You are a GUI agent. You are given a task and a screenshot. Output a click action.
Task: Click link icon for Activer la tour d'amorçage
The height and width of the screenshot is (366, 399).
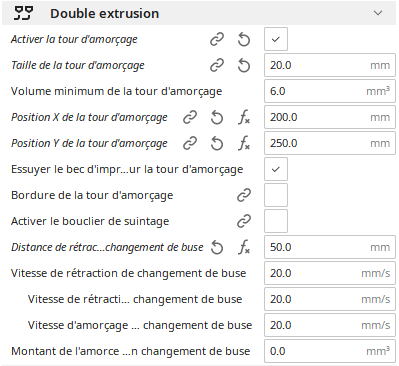coord(217,39)
